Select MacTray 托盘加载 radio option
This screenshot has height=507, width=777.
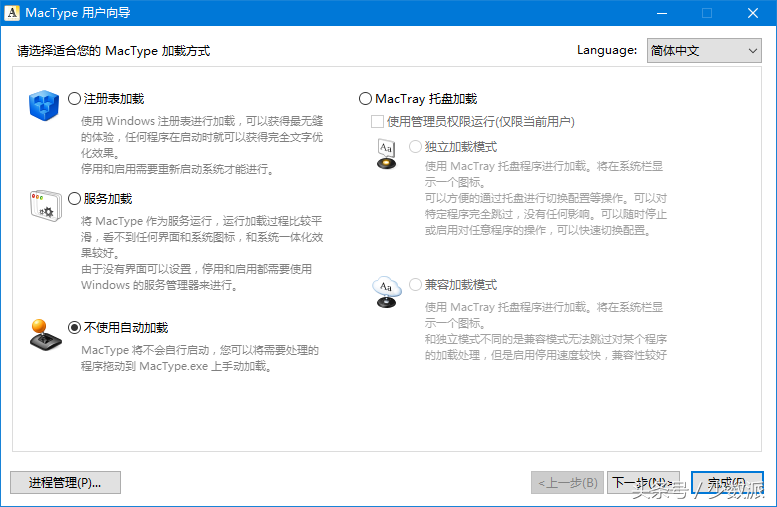click(x=365, y=99)
